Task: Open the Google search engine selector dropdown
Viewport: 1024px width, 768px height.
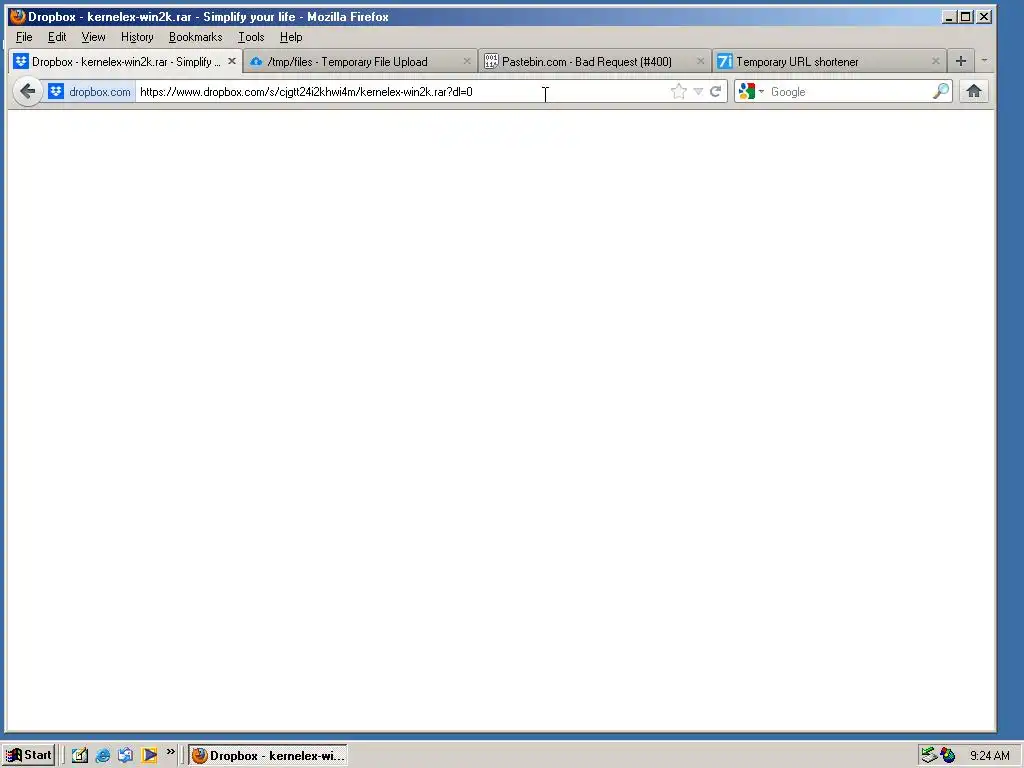Action: click(x=751, y=92)
